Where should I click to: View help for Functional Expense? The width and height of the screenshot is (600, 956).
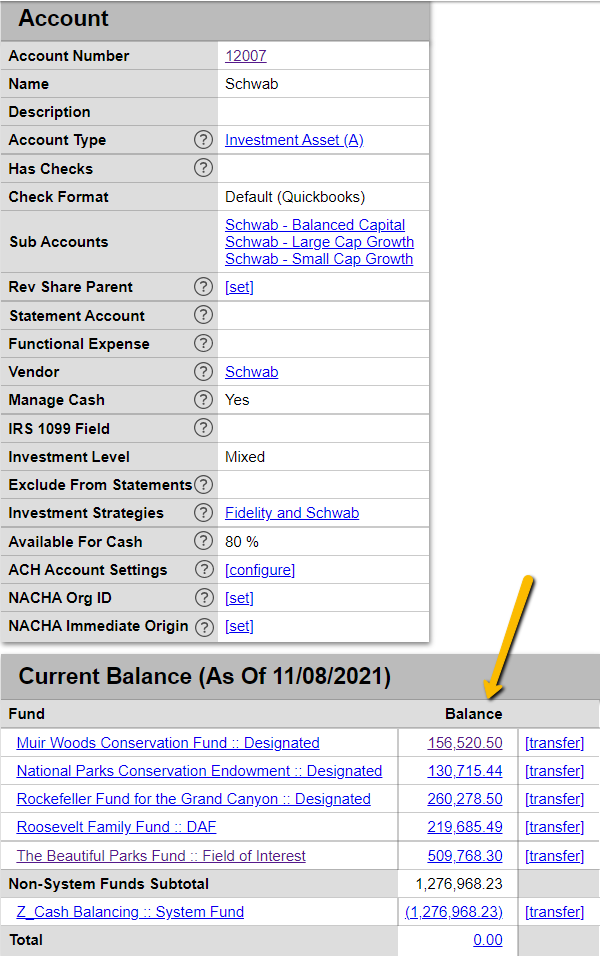[x=203, y=343]
